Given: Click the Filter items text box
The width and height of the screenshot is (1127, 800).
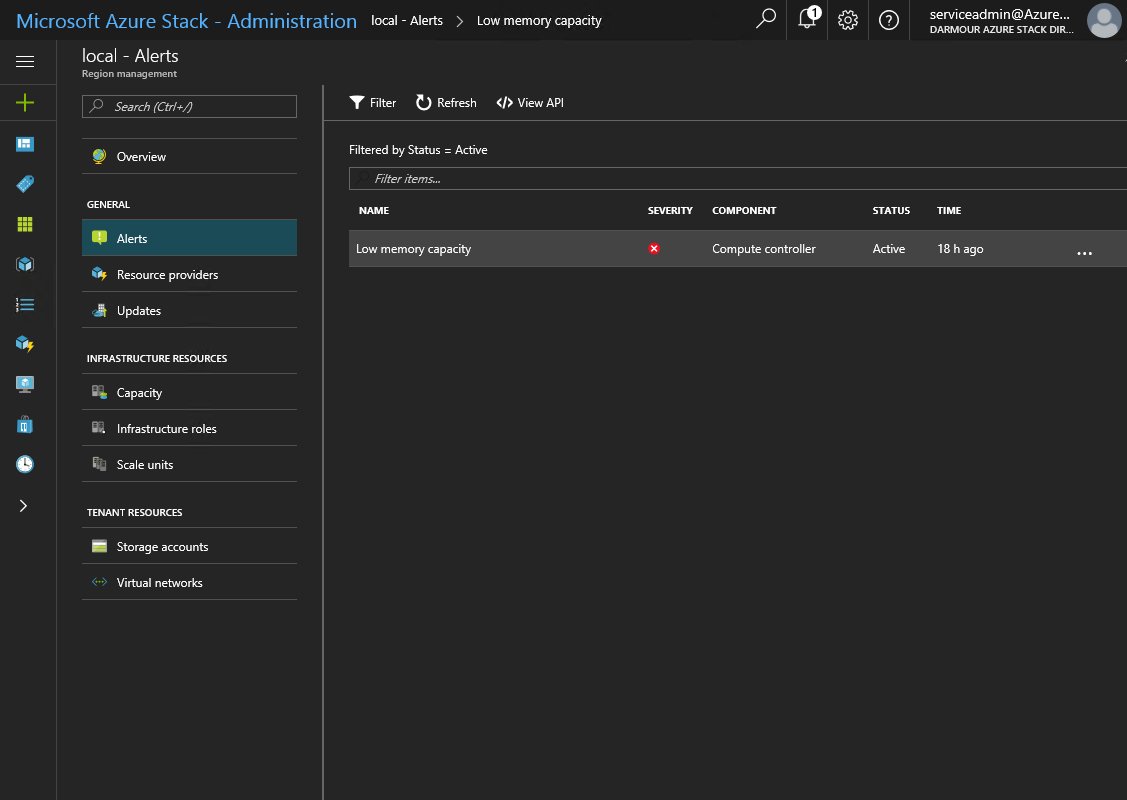Looking at the screenshot, I should tap(737, 178).
